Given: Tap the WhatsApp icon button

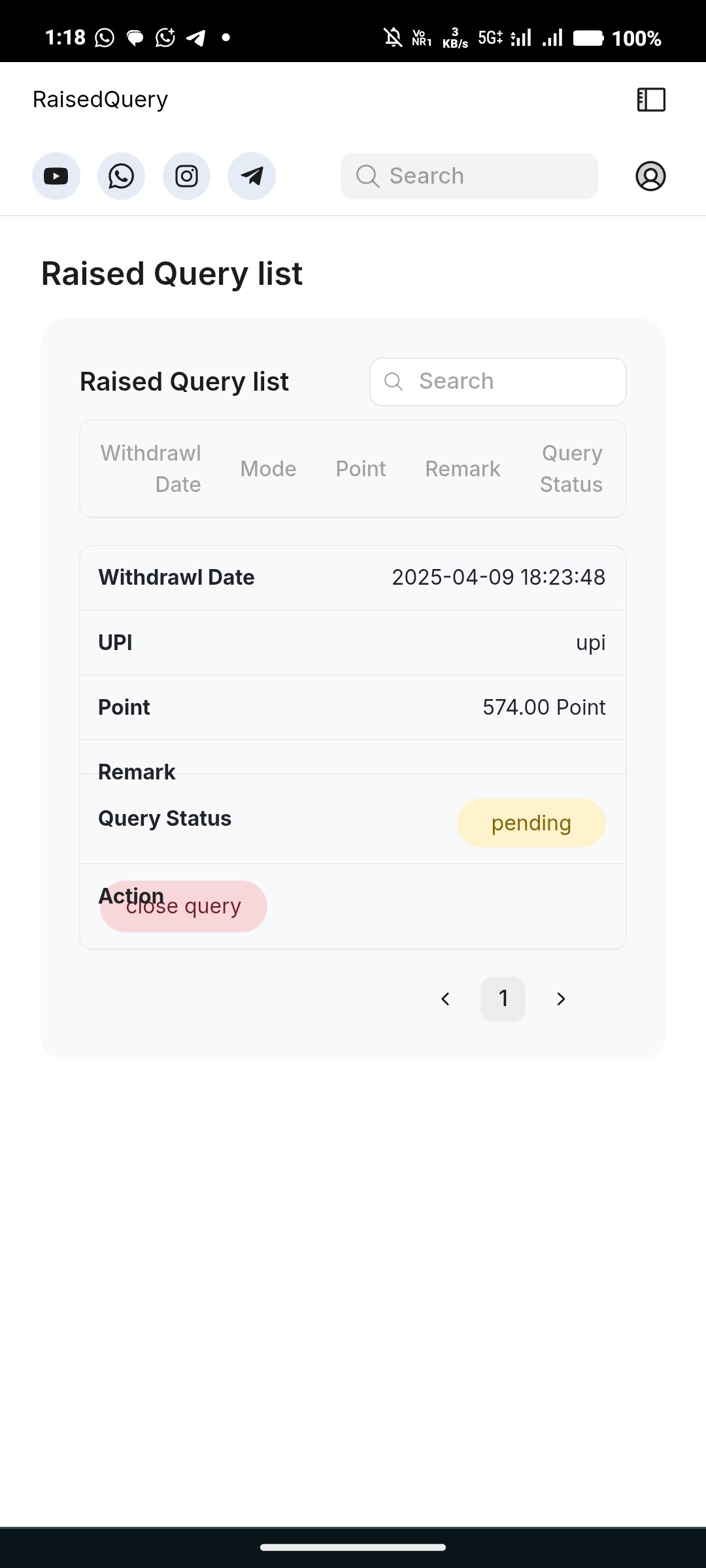Looking at the screenshot, I should [121, 176].
